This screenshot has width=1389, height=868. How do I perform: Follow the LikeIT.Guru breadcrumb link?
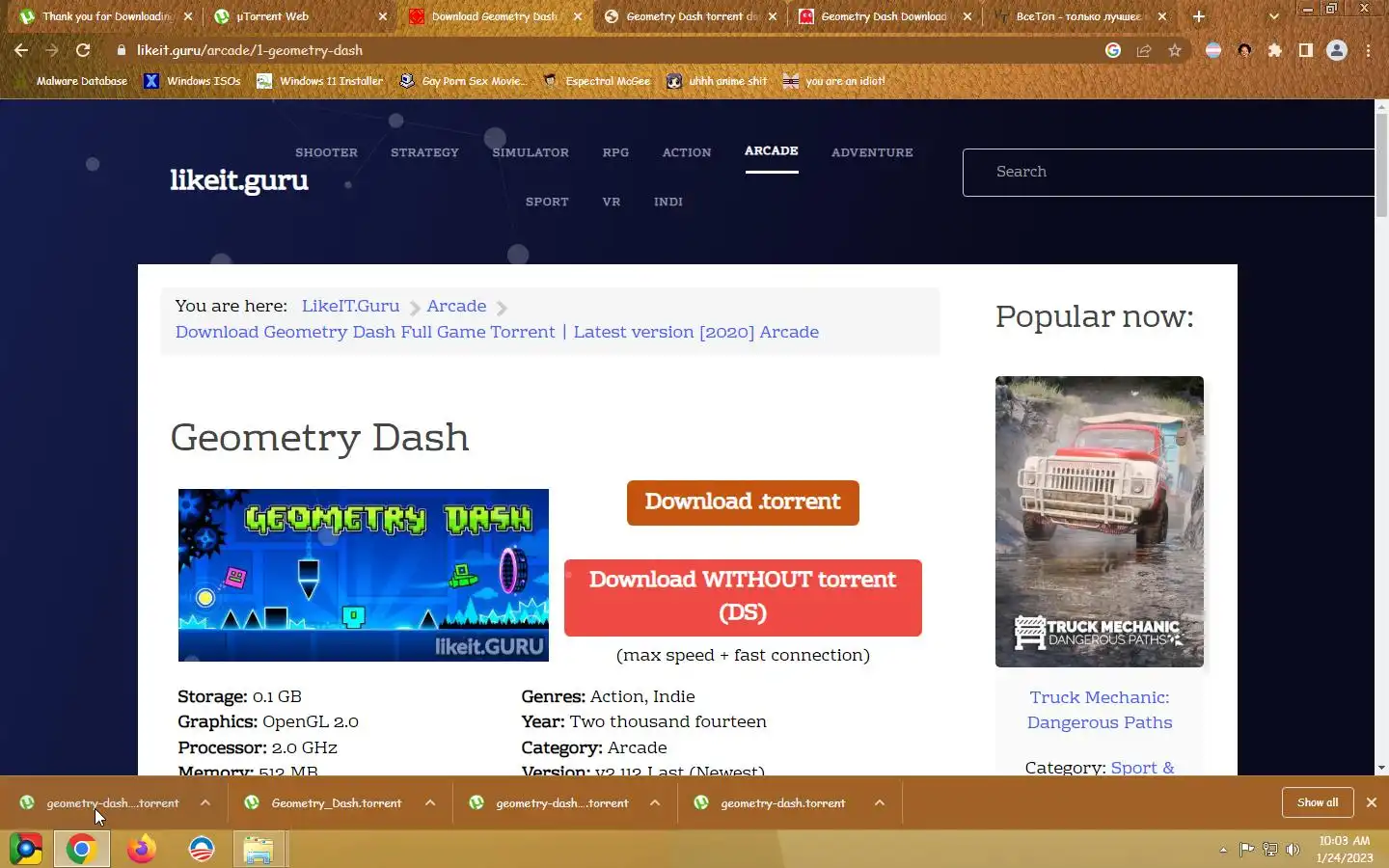coord(350,306)
